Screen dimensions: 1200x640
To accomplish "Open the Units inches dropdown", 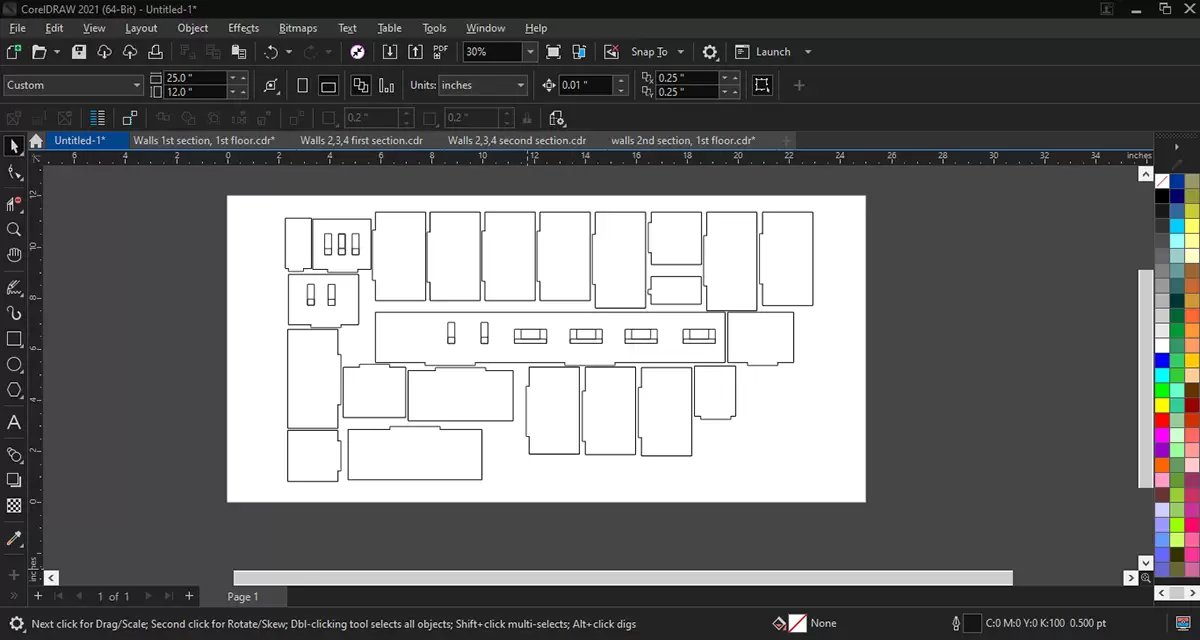I will (x=521, y=86).
